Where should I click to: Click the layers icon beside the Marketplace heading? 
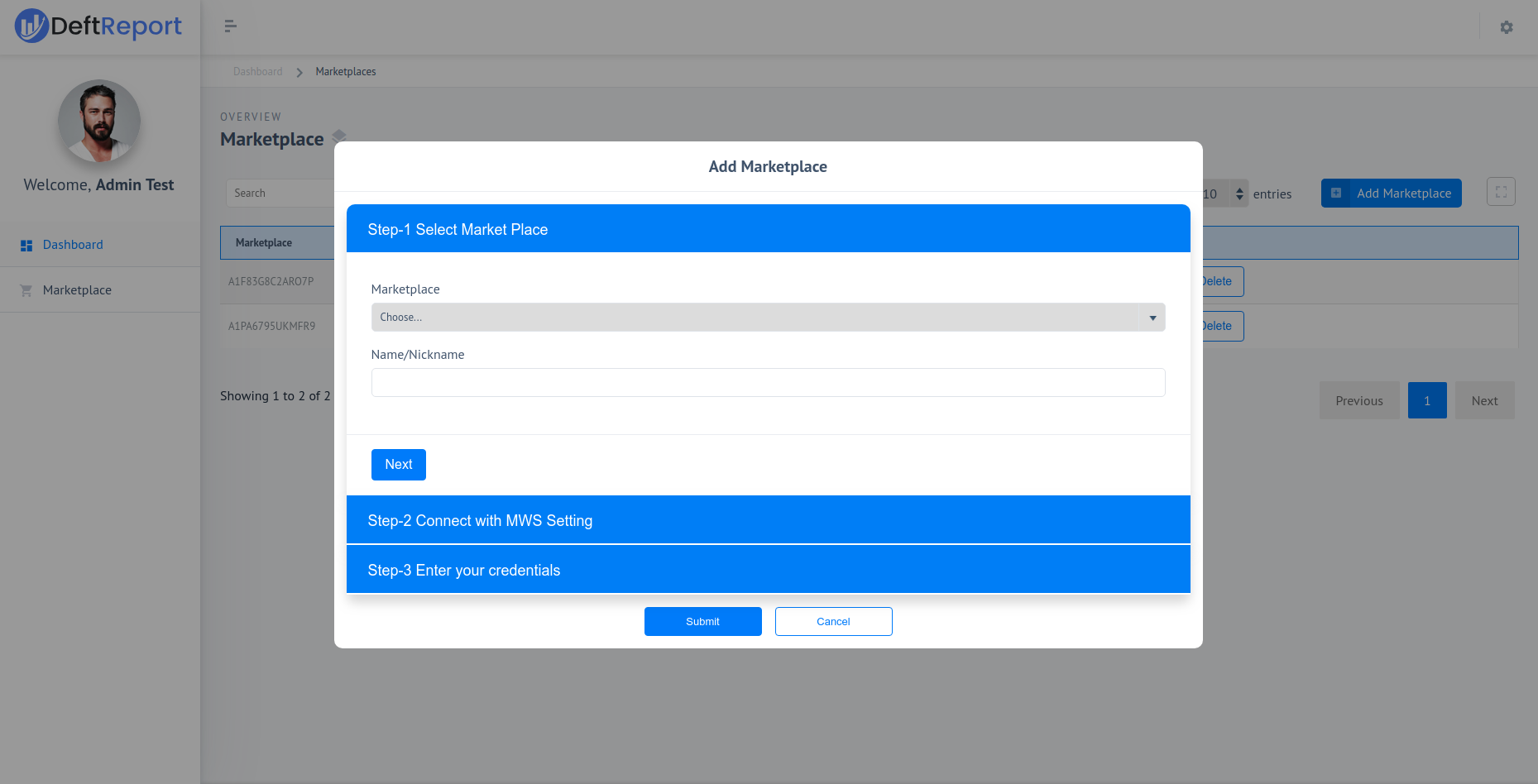click(x=339, y=137)
